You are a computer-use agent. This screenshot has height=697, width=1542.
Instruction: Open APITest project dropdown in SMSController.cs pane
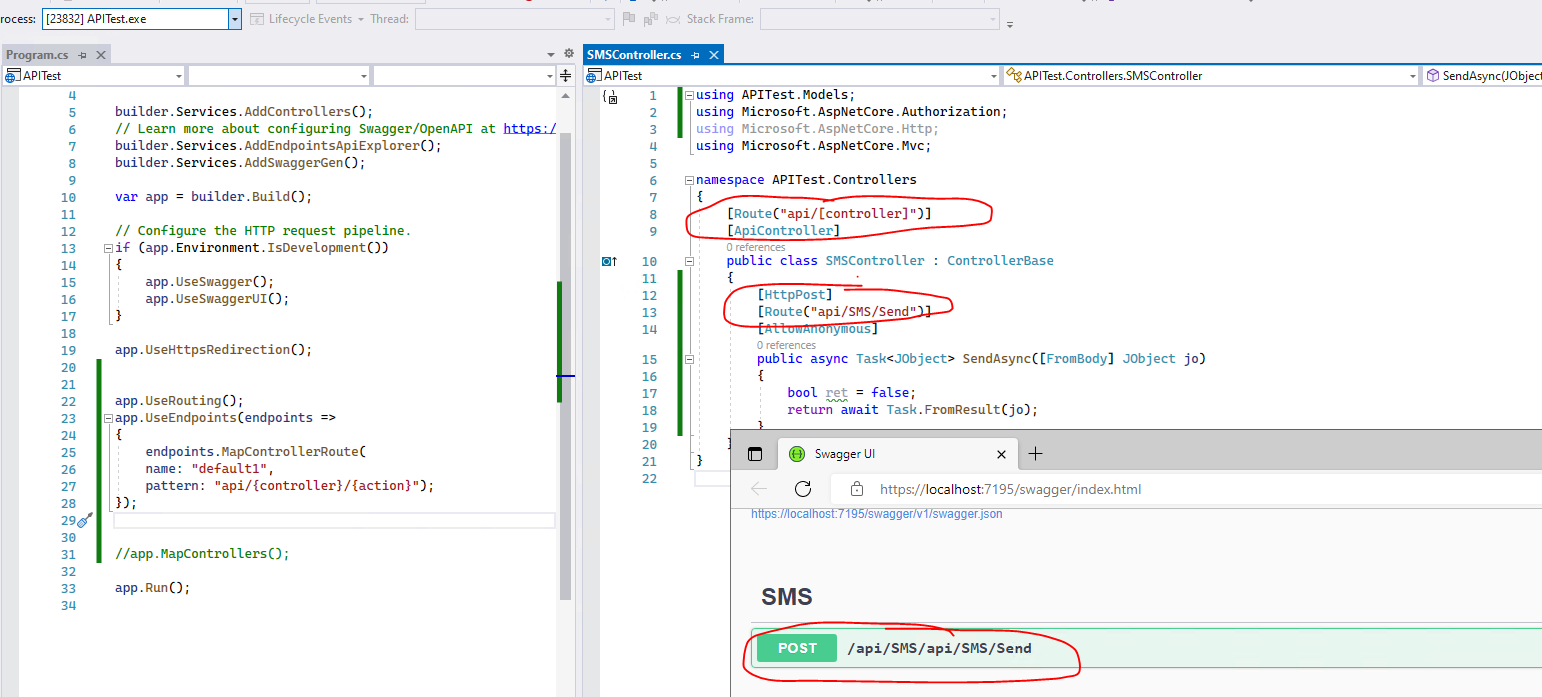point(792,76)
